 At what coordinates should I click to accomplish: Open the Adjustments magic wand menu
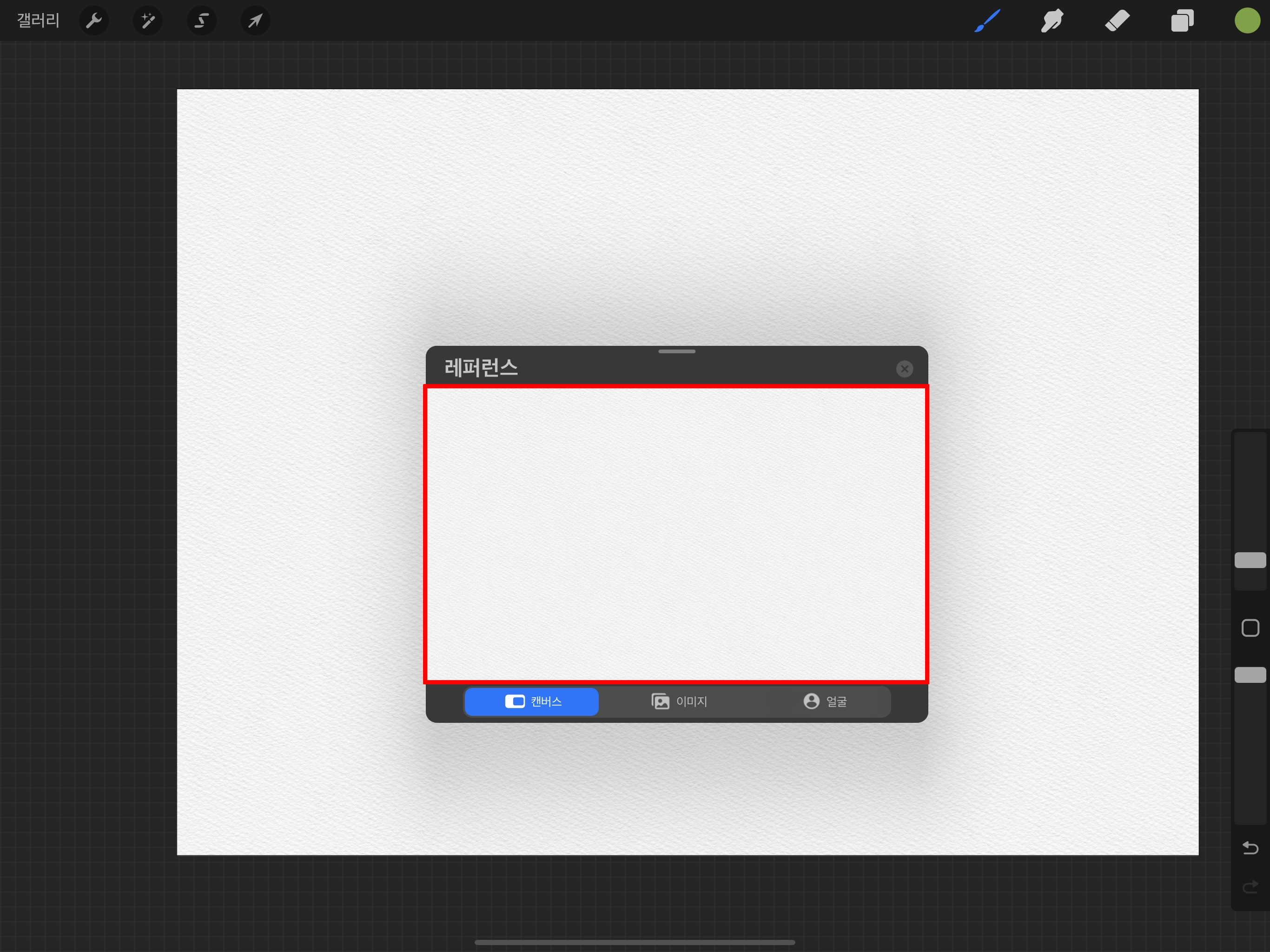click(x=147, y=20)
